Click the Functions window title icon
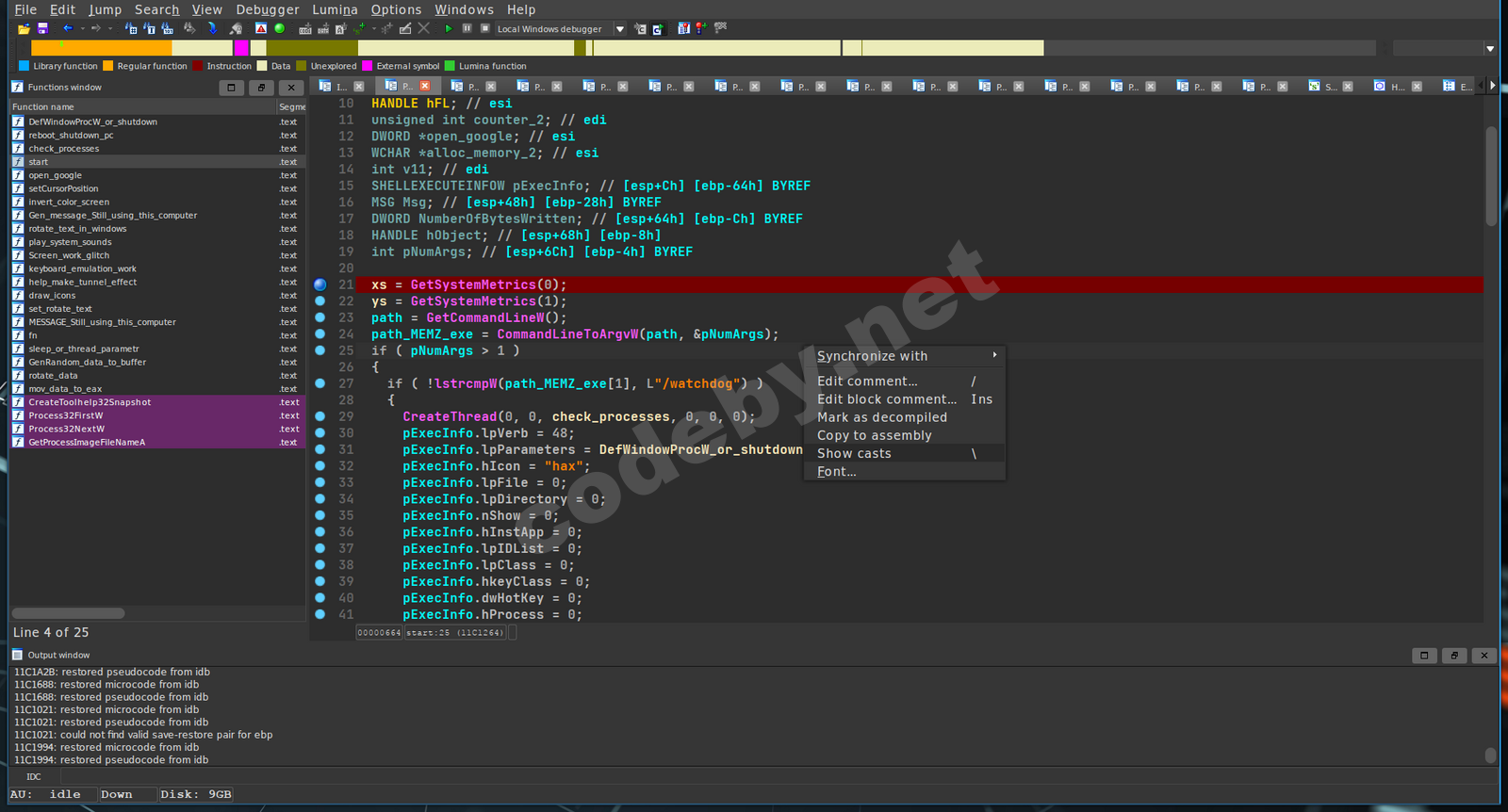This screenshot has width=1508, height=812. pos(17,88)
